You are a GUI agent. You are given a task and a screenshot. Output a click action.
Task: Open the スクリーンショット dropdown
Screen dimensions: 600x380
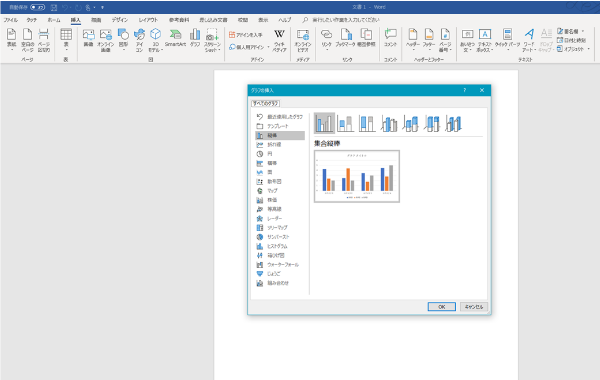click(x=212, y=40)
